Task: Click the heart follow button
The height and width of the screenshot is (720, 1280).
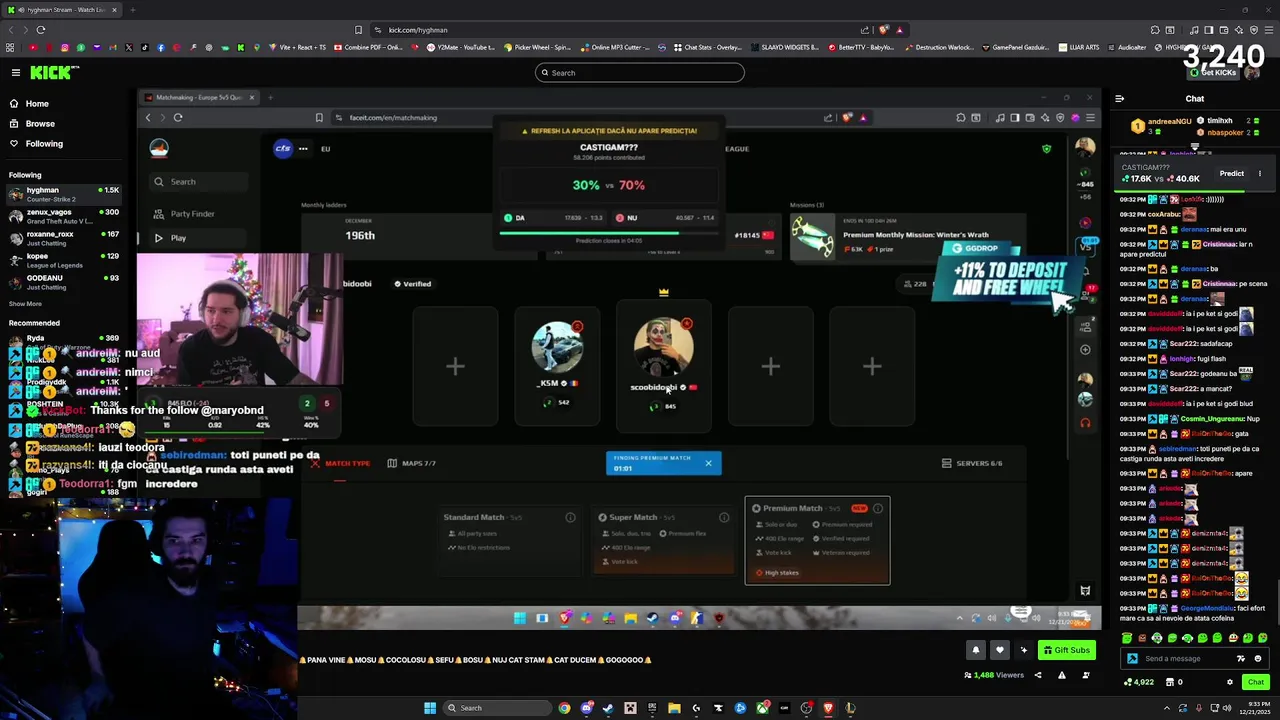Action: coord(999,650)
